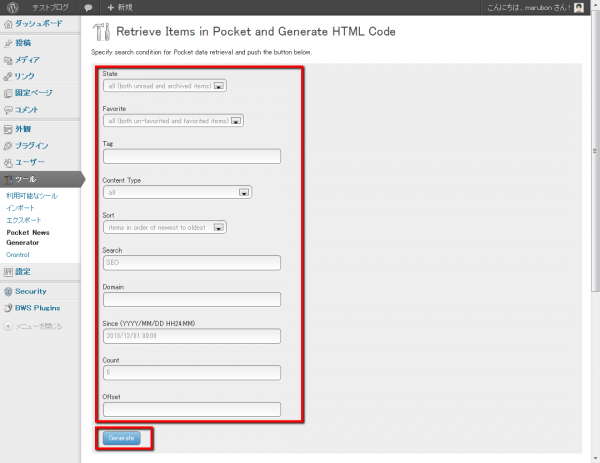
Task: Click the 設定 settings icon
Action: pyautogui.click(x=8, y=272)
